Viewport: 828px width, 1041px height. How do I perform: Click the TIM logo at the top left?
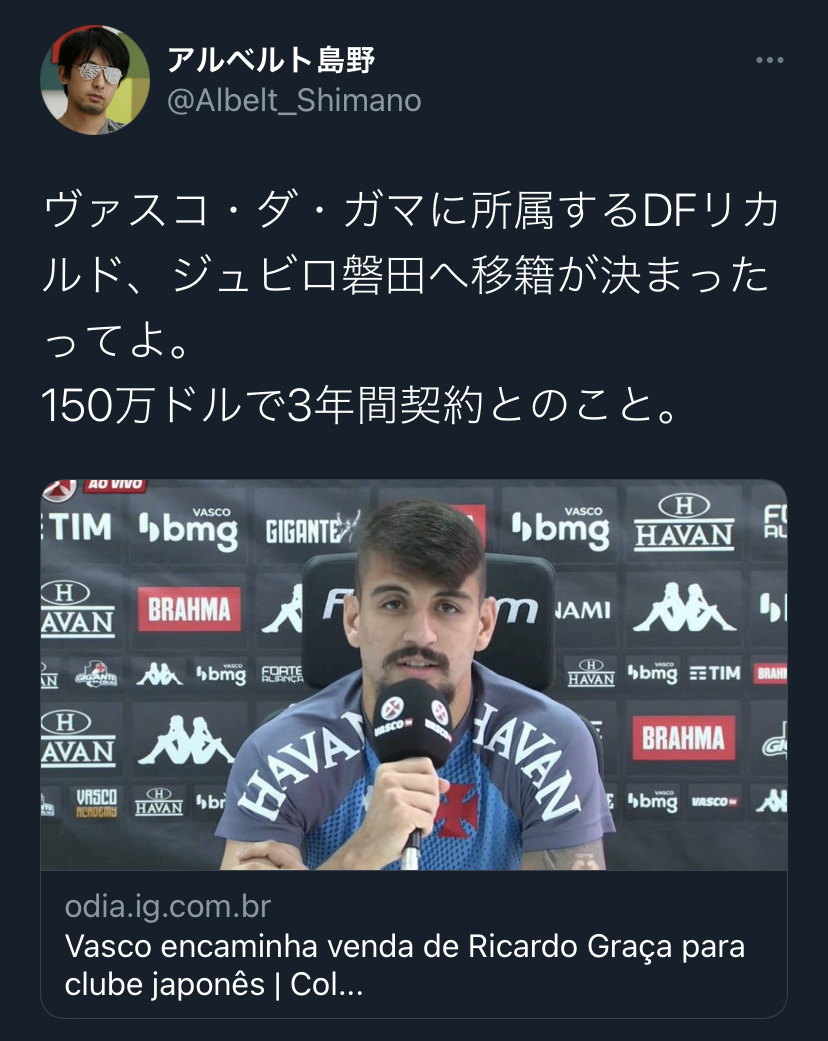[x=77, y=528]
